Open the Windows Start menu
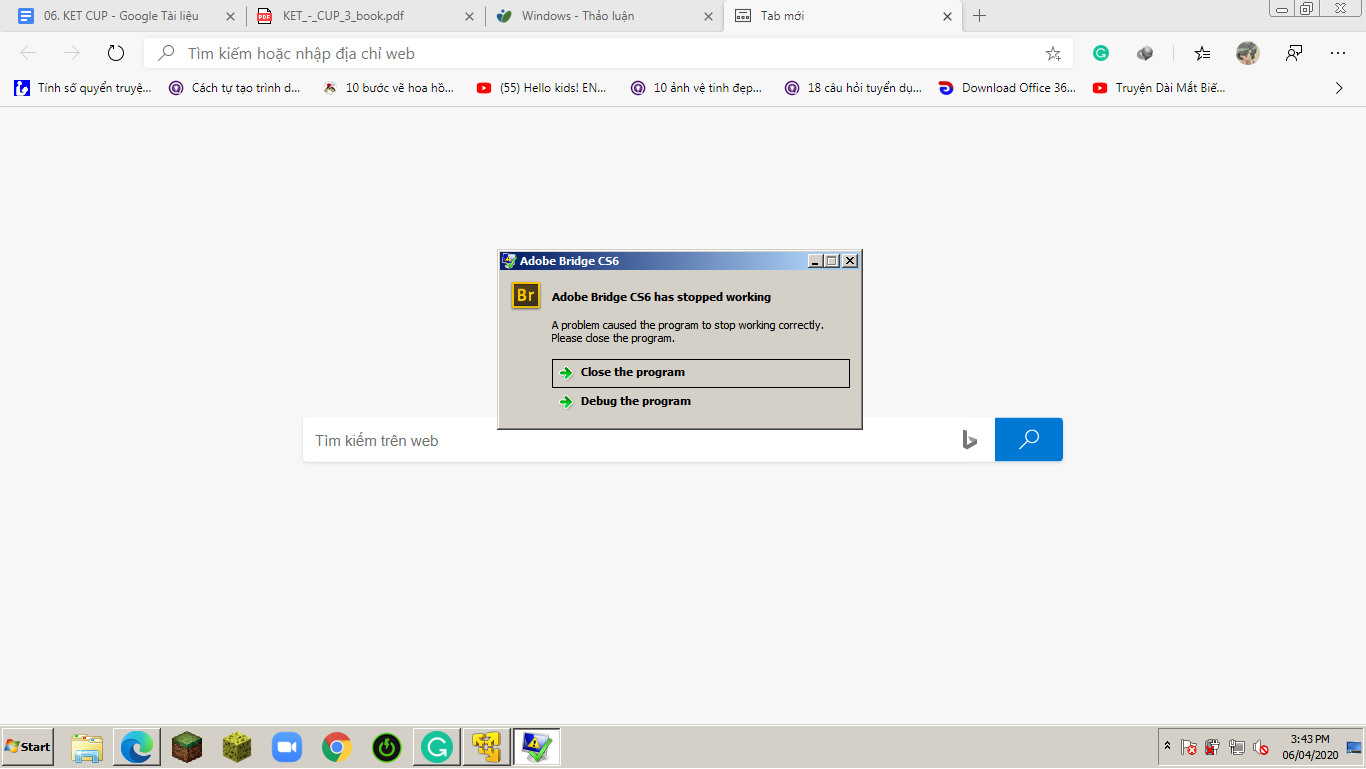Viewport: 1366px width, 769px height. (x=27, y=747)
